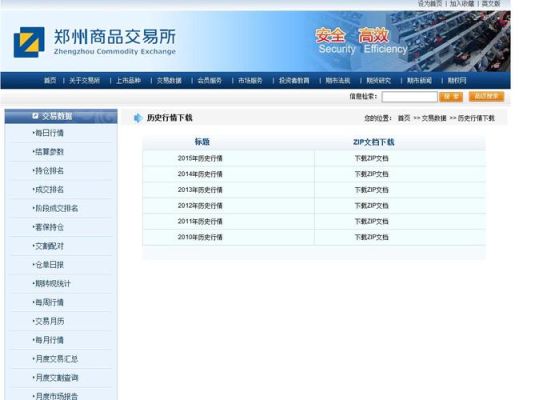Viewport: 535px width, 400px height.
Task: Open the 期市法规 navigation menu
Action: [338, 81]
